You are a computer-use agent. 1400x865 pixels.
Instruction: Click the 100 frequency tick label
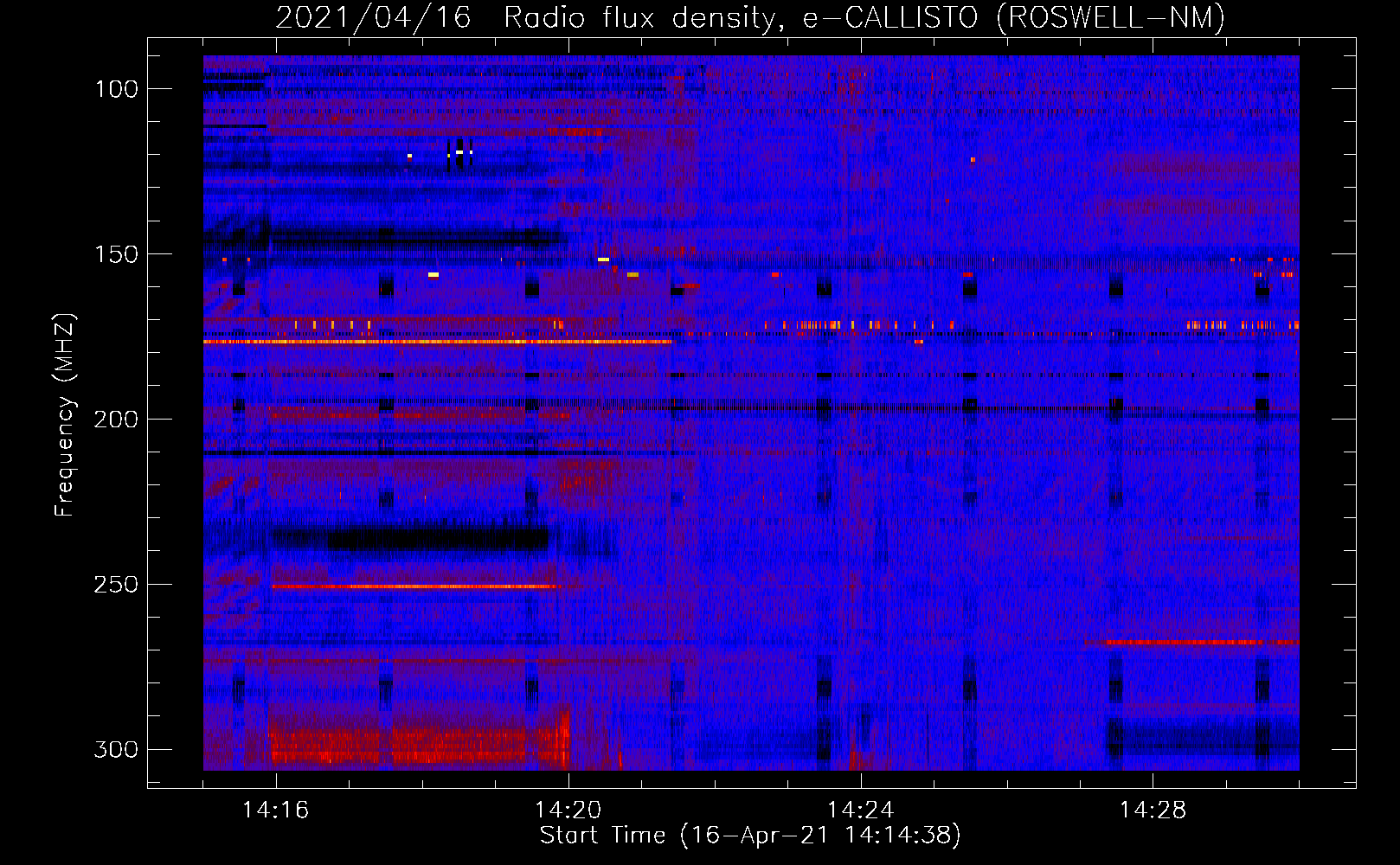[x=116, y=89]
